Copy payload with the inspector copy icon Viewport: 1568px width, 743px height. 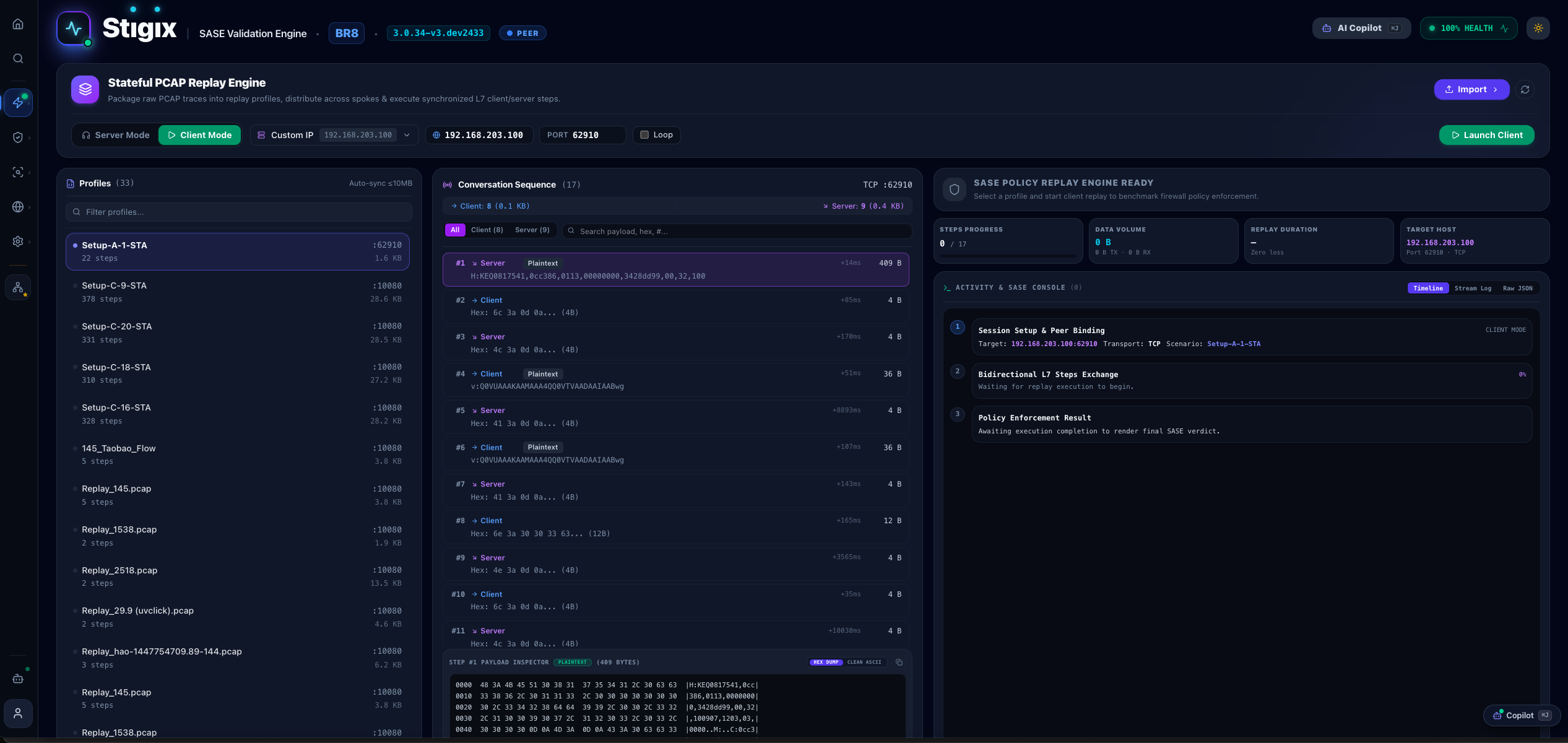[899, 663]
